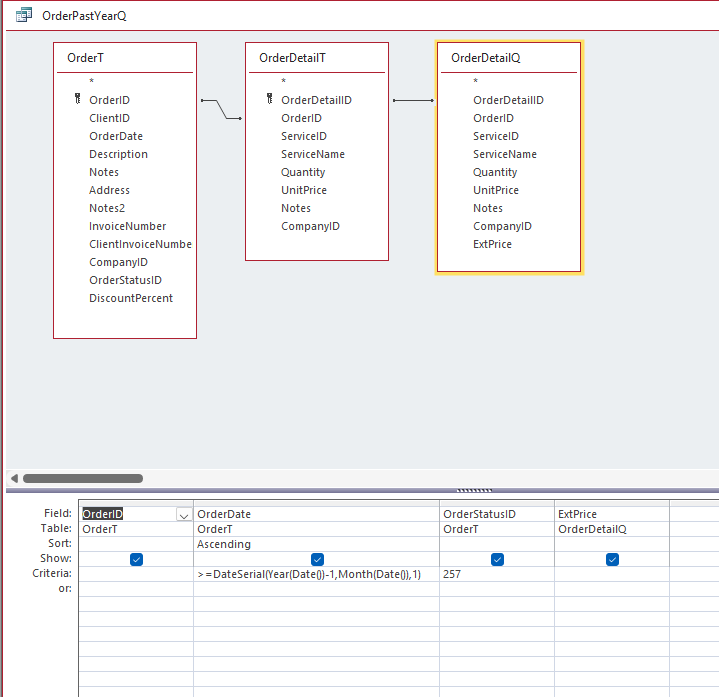Image resolution: width=719 pixels, height=697 pixels.
Task: Select the asterisk in OrderT table
Action: [x=92, y=82]
